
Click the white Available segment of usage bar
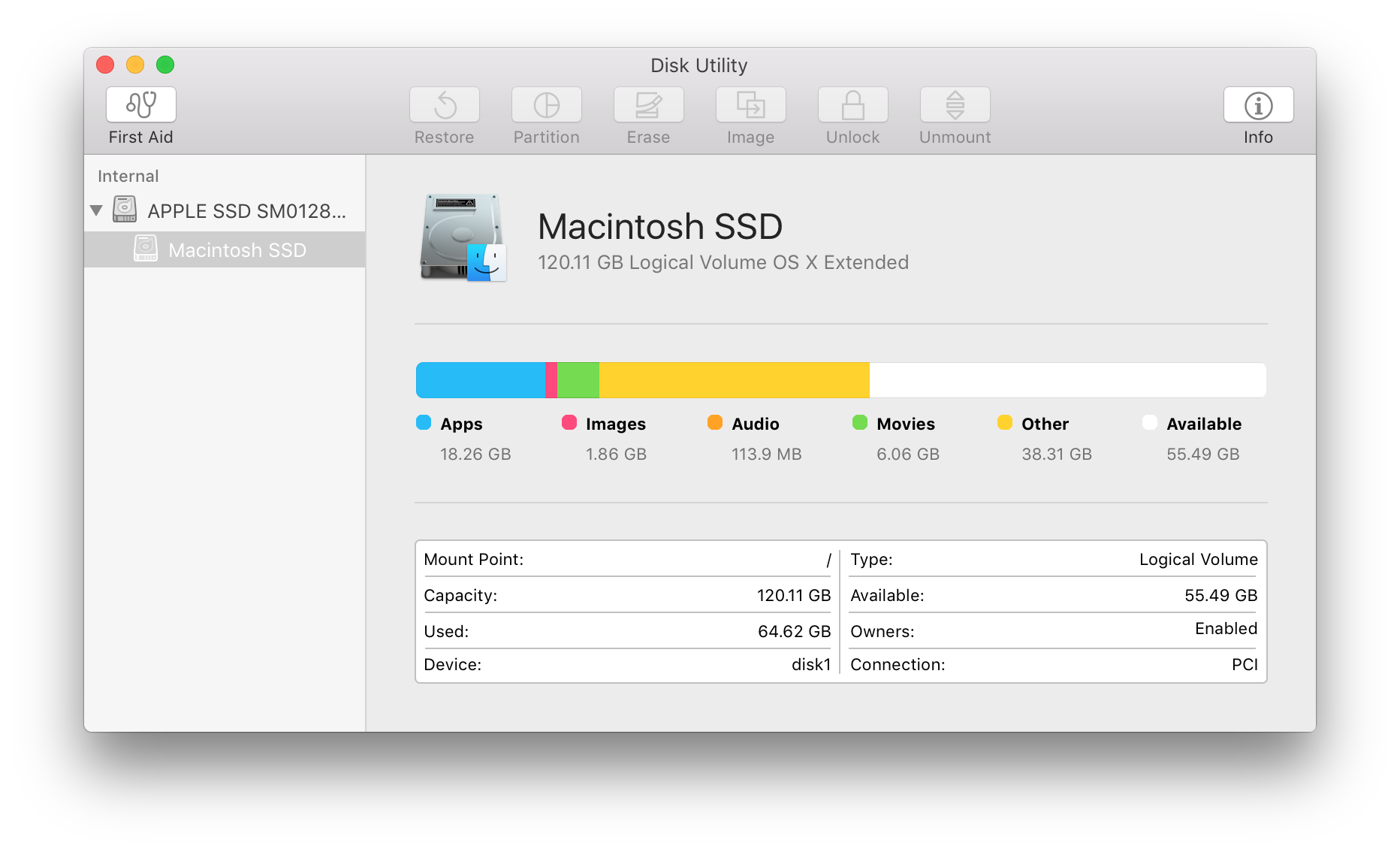(x=1068, y=380)
